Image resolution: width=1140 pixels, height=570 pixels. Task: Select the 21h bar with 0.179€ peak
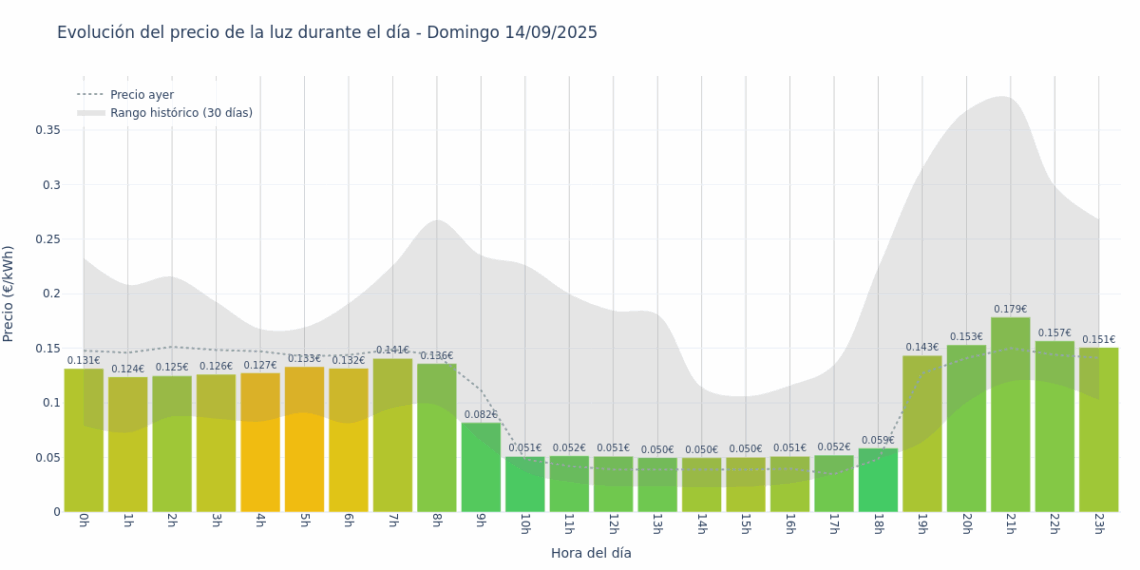click(1010, 415)
